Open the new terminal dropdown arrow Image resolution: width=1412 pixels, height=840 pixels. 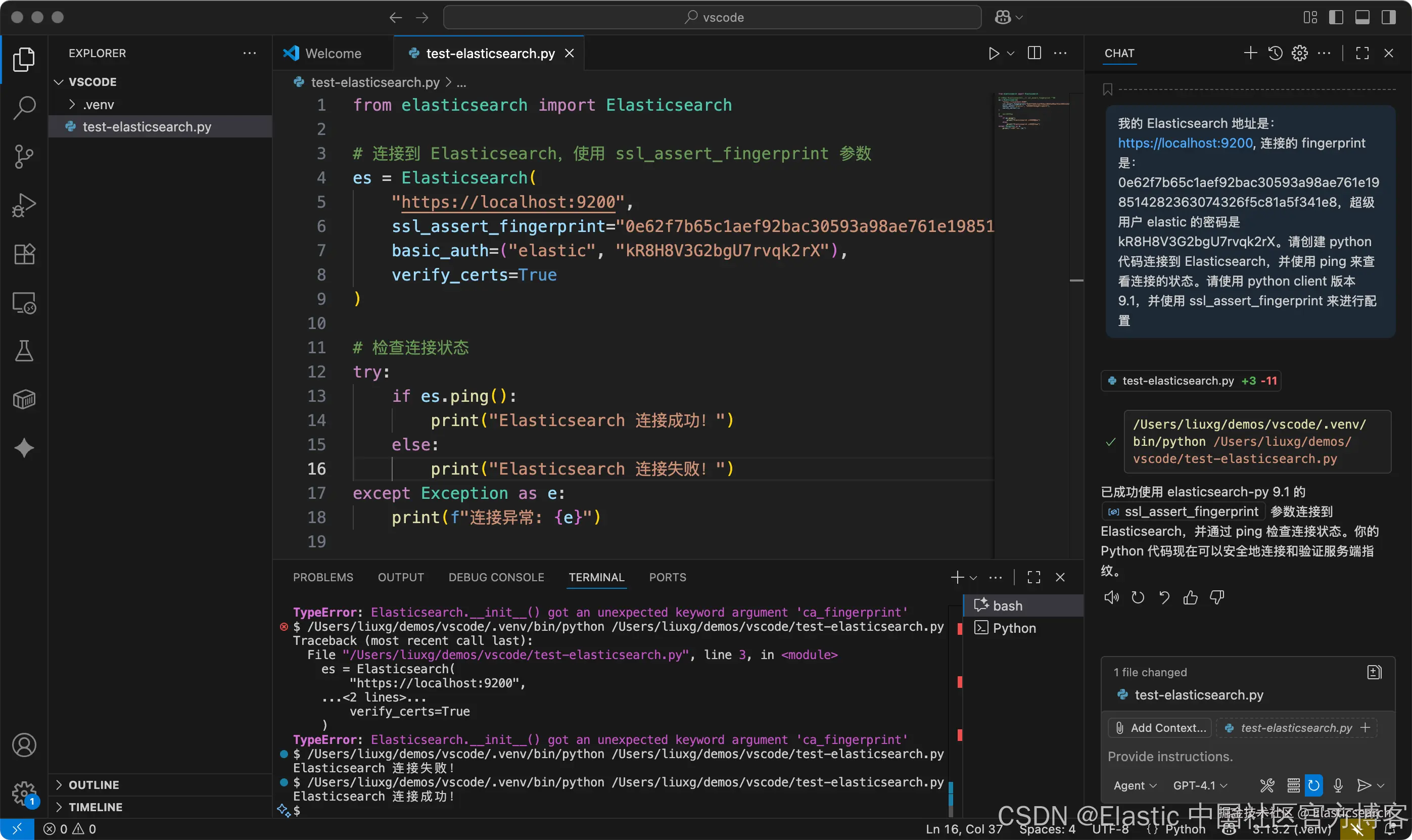(x=973, y=577)
